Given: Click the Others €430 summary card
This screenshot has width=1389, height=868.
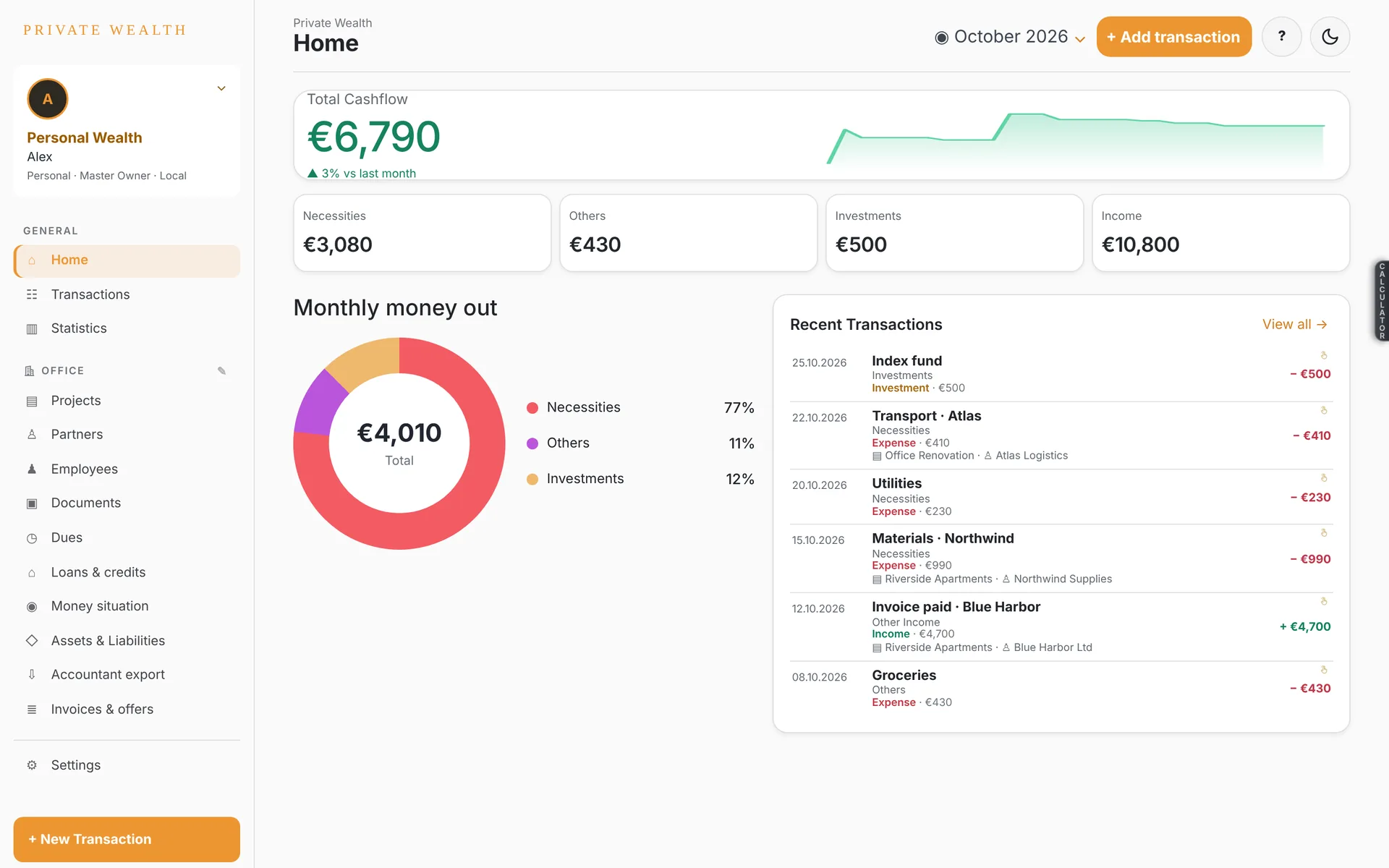Looking at the screenshot, I should (689, 233).
